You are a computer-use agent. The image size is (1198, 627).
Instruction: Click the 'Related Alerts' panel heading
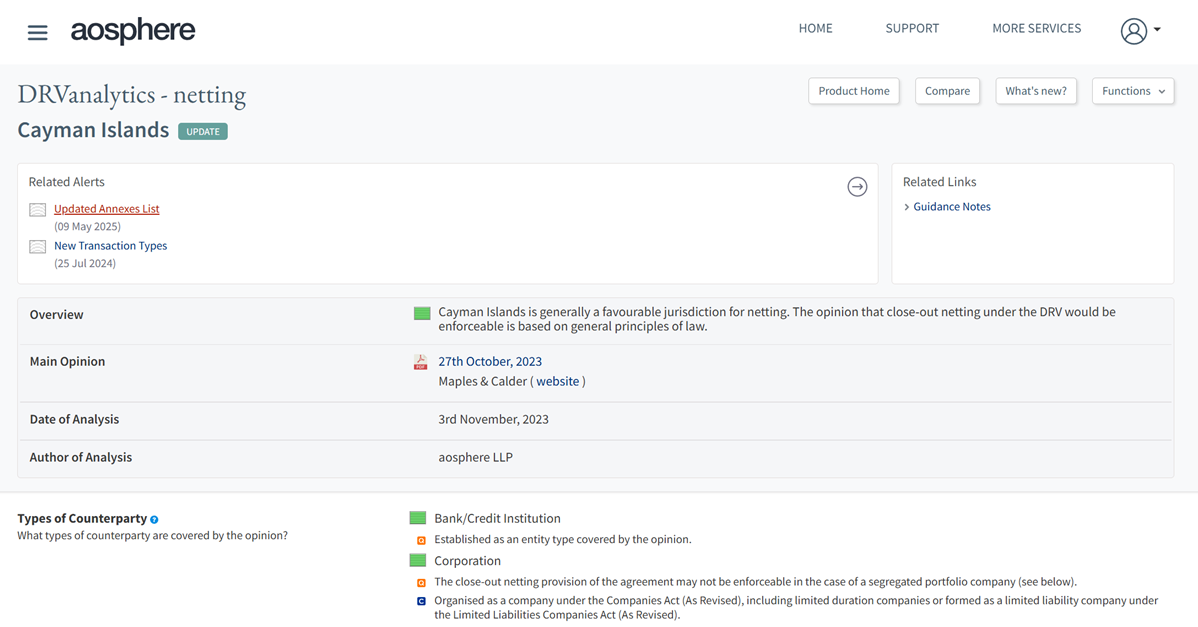(66, 182)
